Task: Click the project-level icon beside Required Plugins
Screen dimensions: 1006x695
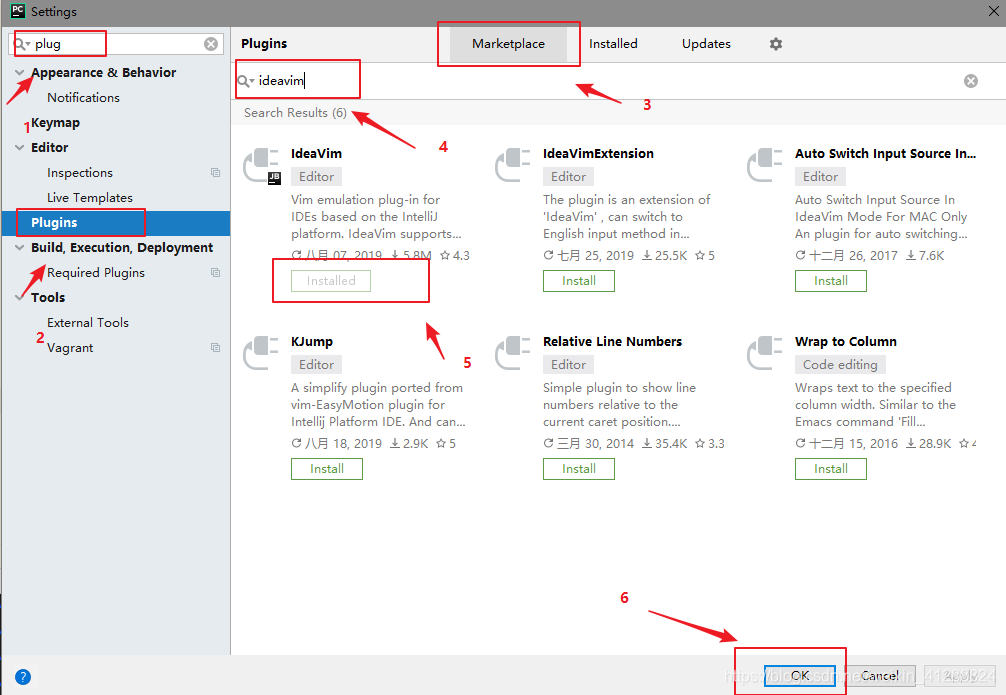Action: click(216, 273)
